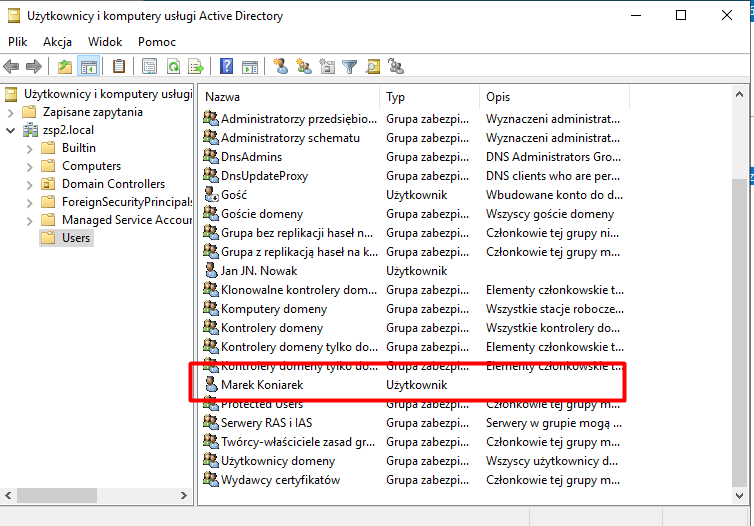The width and height of the screenshot is (754, 526).
Task: Collapse the zsp2.local domain node
Action: [x=11, y=130]
